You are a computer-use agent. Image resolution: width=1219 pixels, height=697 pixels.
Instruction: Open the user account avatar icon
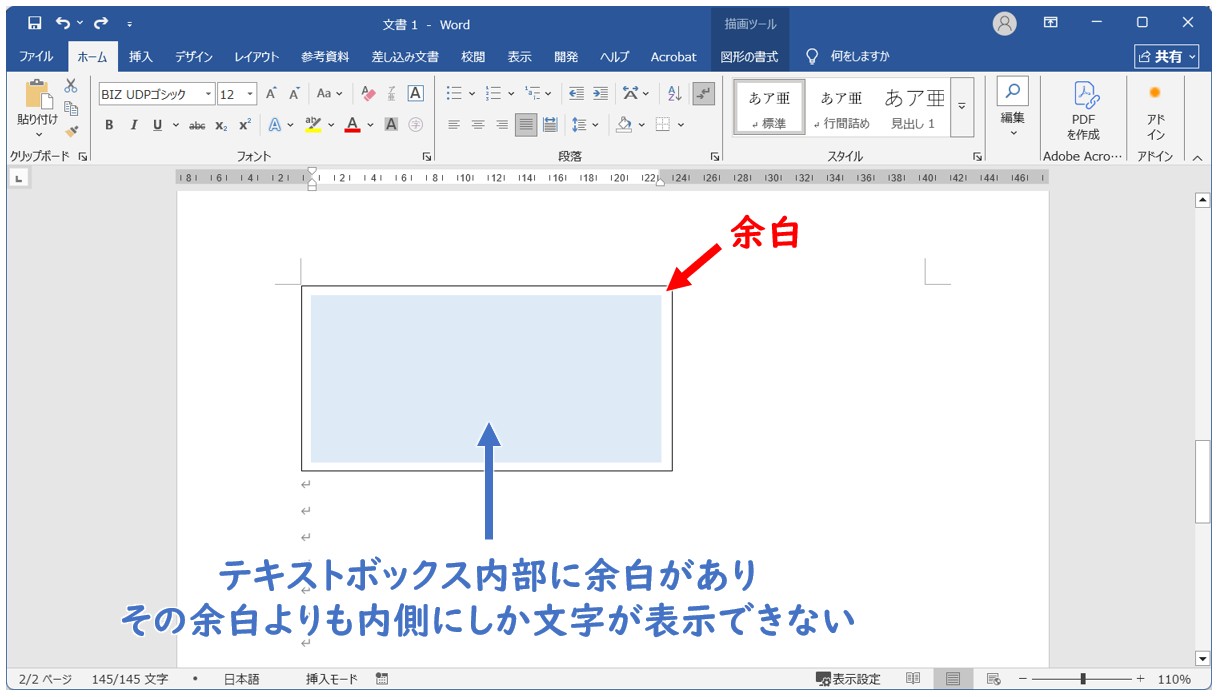point(1005,24)
